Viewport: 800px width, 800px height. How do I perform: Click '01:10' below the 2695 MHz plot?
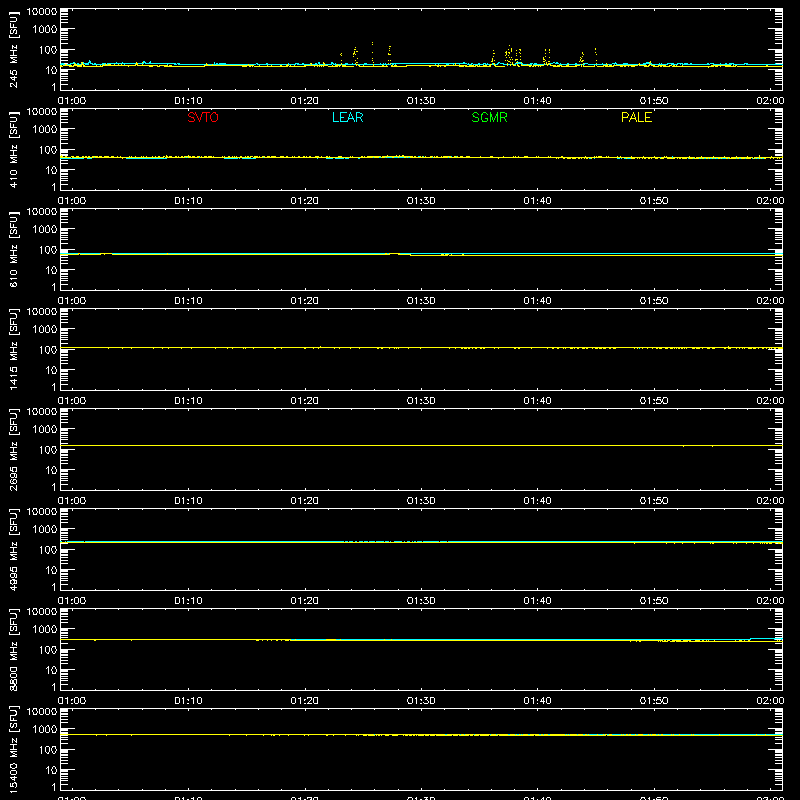(188, 501)
